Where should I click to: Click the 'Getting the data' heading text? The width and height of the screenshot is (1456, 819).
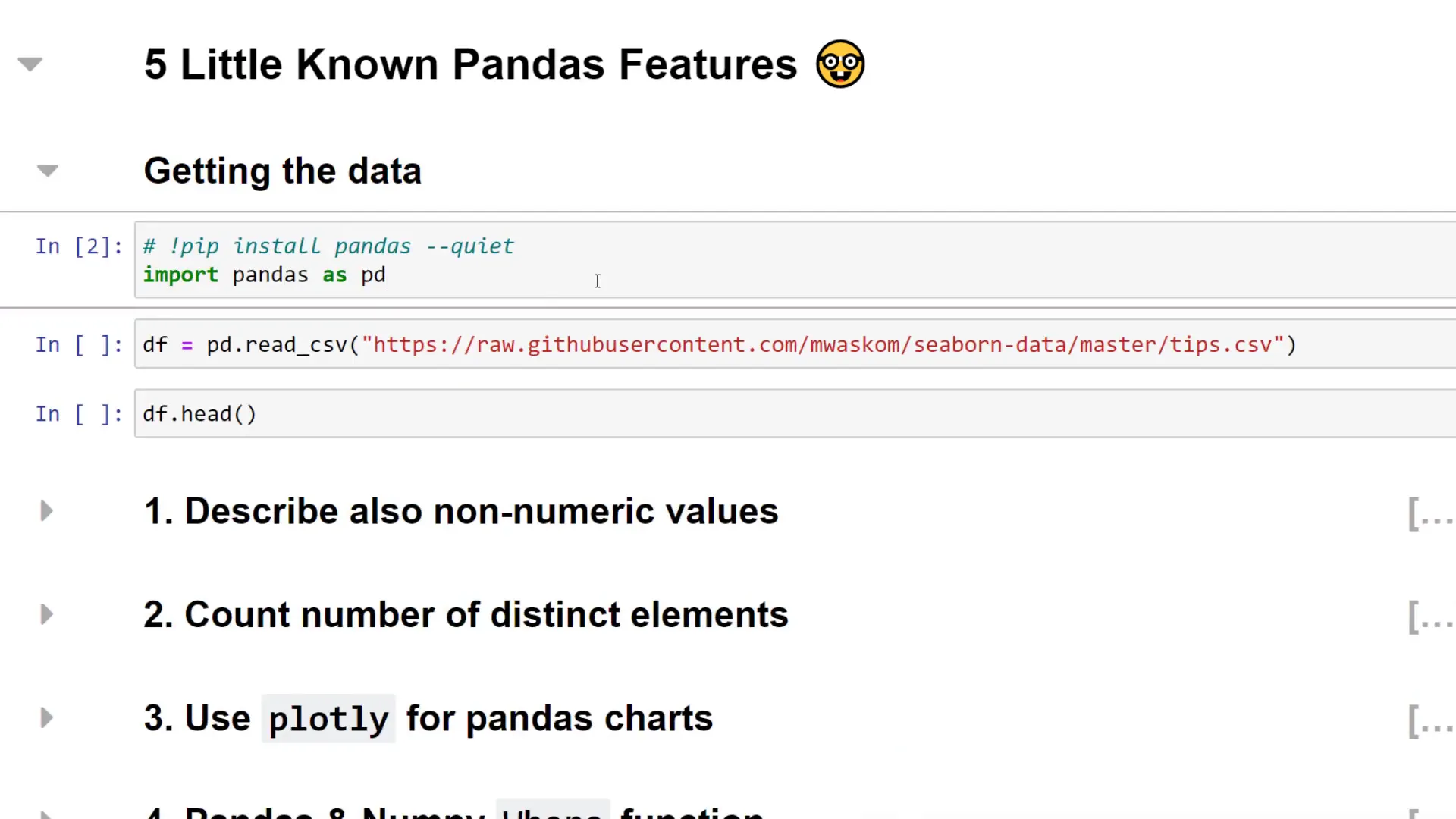[x=282, y=170]
